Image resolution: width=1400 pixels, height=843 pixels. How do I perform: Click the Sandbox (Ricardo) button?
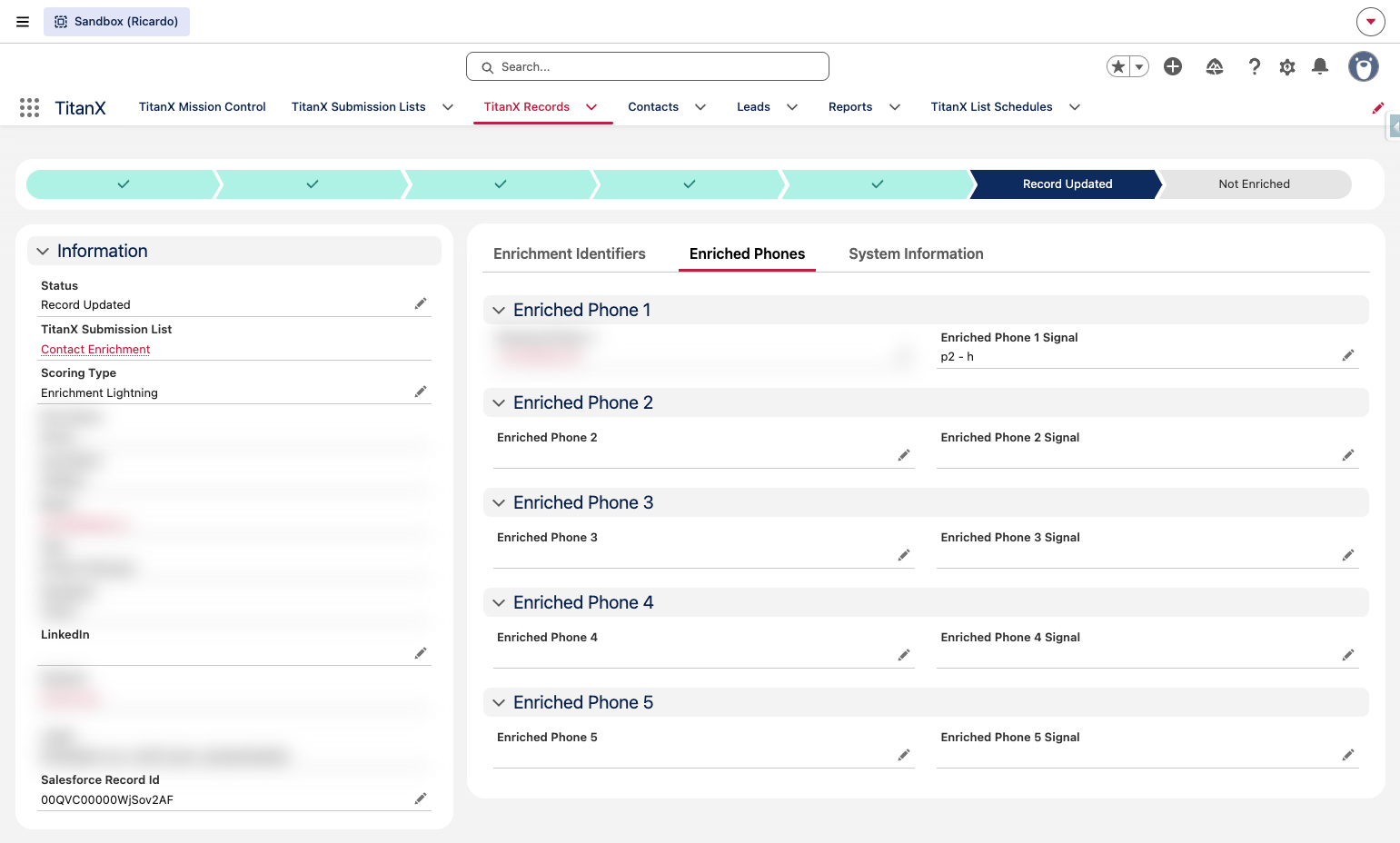click(116, 22)
